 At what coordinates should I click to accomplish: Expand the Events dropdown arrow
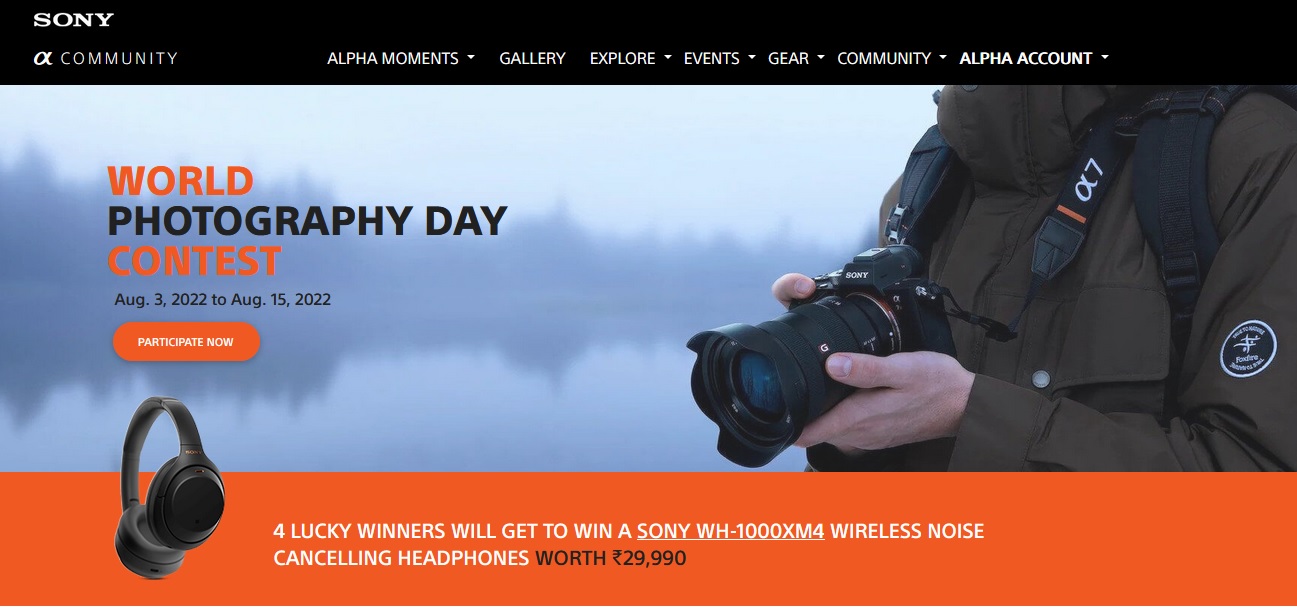[x=752, y=58]
